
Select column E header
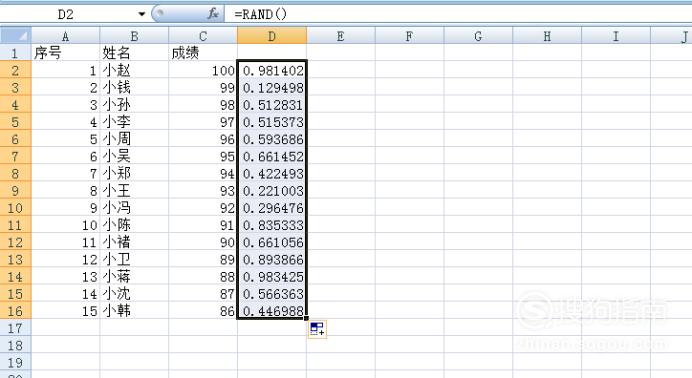point(341,36)
